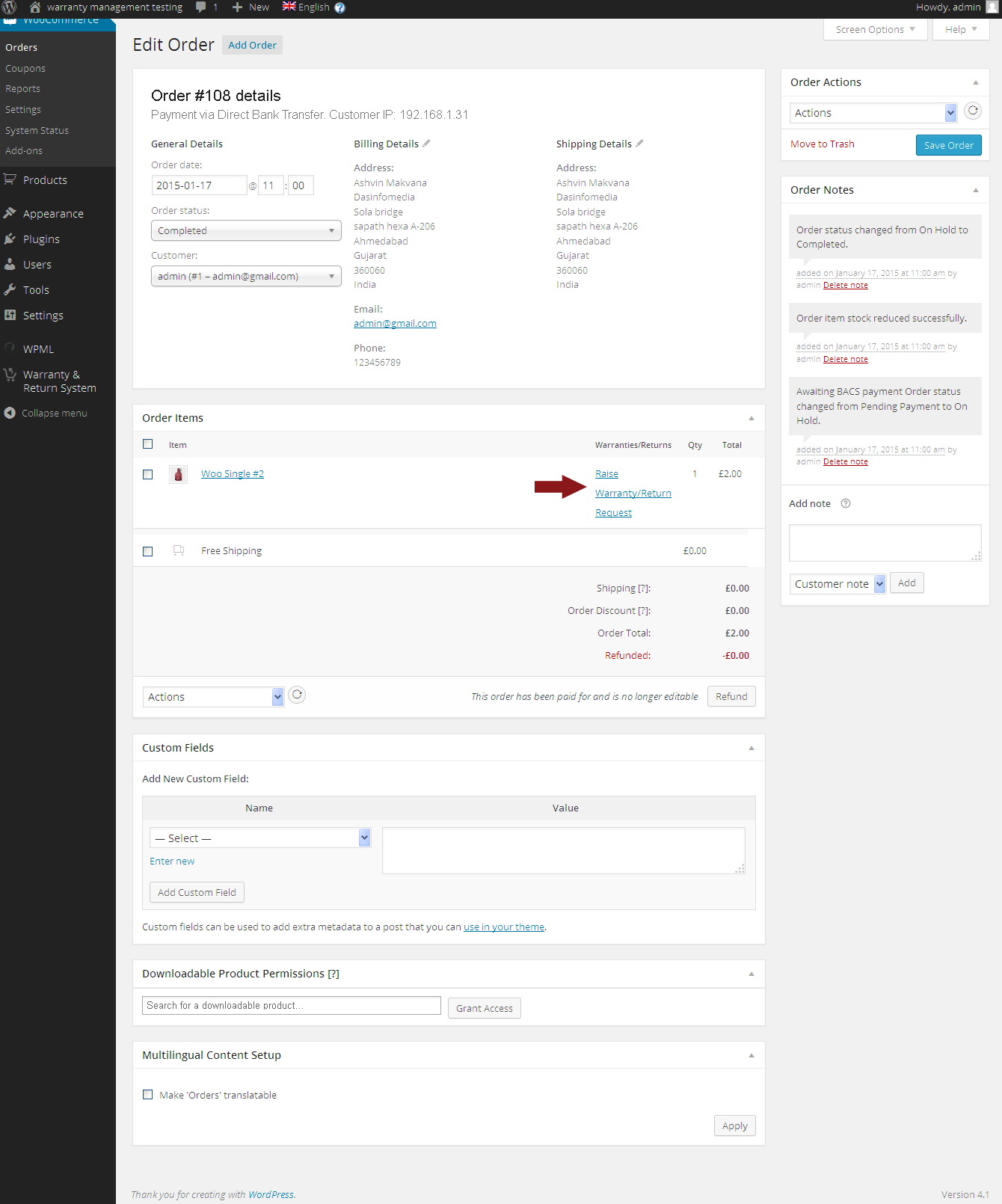Click the pencil icon beside Billing Details
The height and width of the screenshot is (1204, 1002).
426,143
